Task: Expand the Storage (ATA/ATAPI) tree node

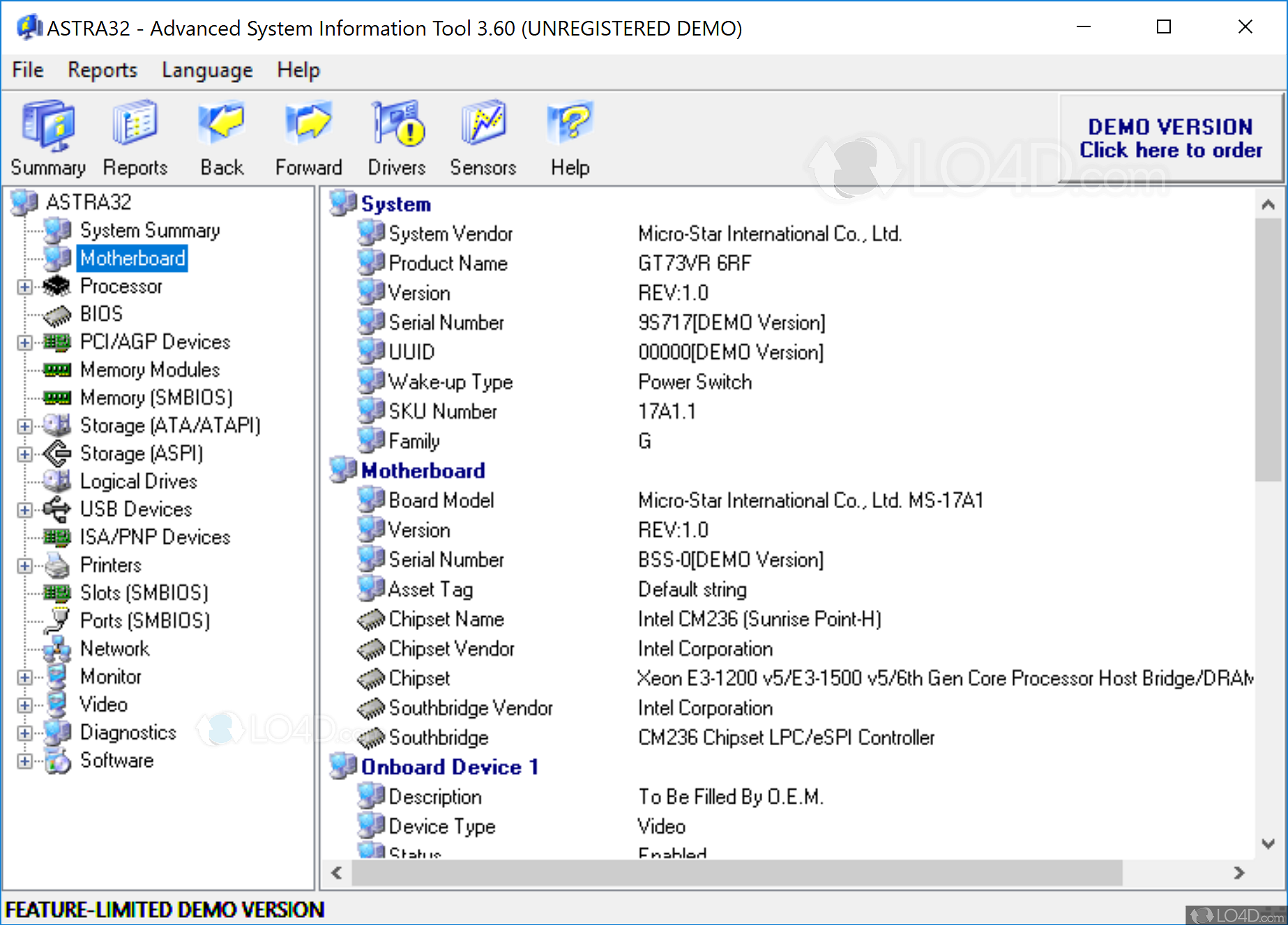Action: (x=24, y=425)
